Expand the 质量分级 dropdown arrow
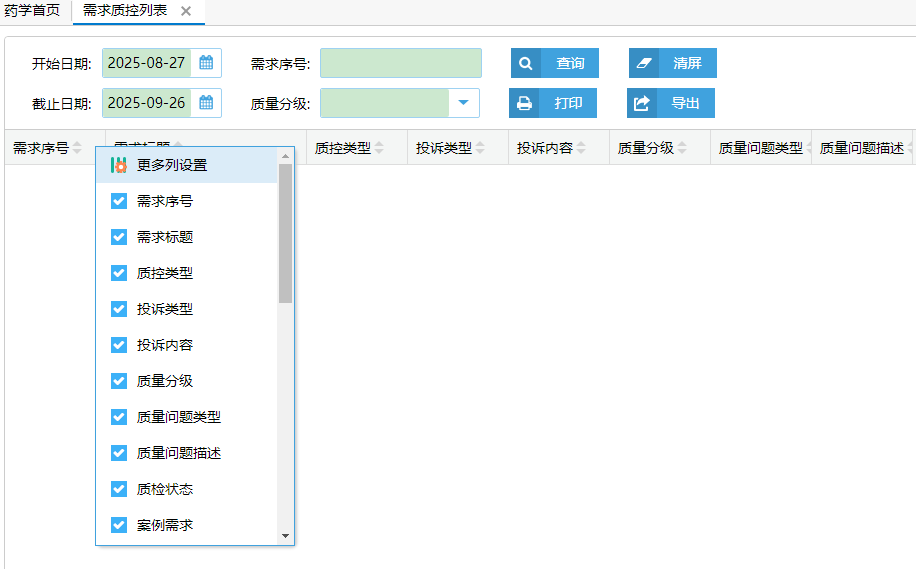Viewport: 916px width, 569px height. [x=464, y=103]
